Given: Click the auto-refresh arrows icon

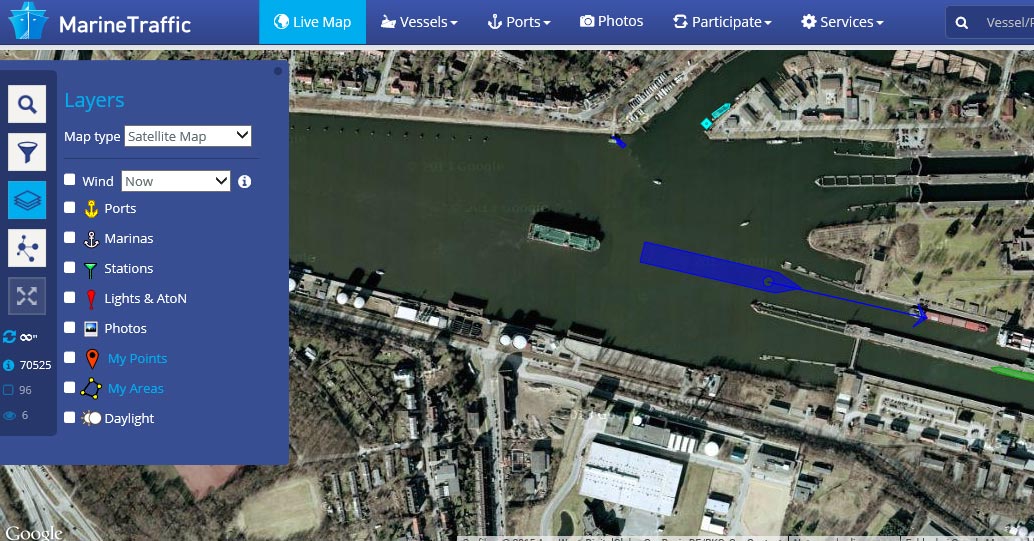Looking at the screenshot, I should 9,337.
